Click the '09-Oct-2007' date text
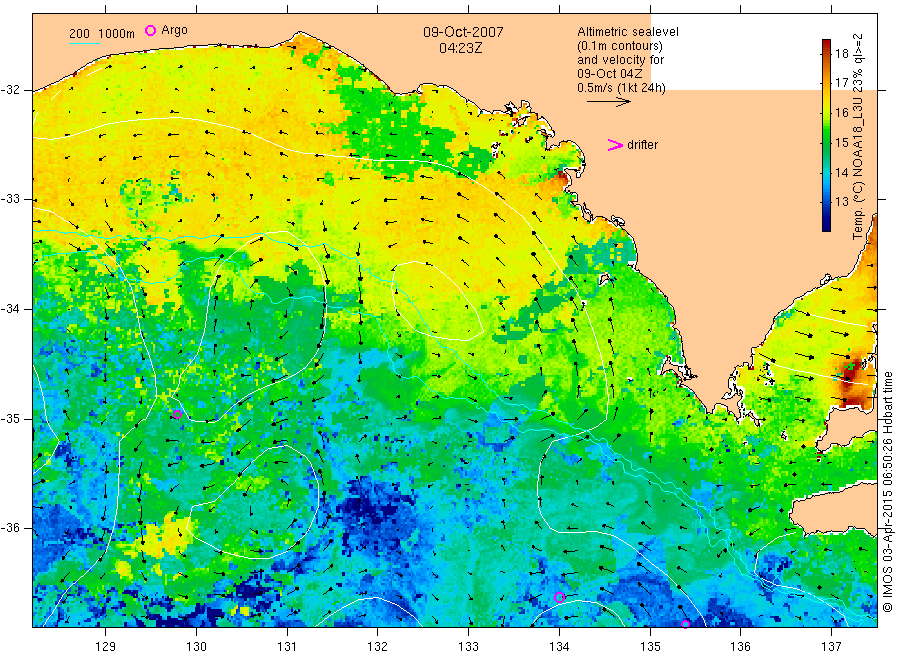Screen dimensions: 900x660 coord(463,32)
